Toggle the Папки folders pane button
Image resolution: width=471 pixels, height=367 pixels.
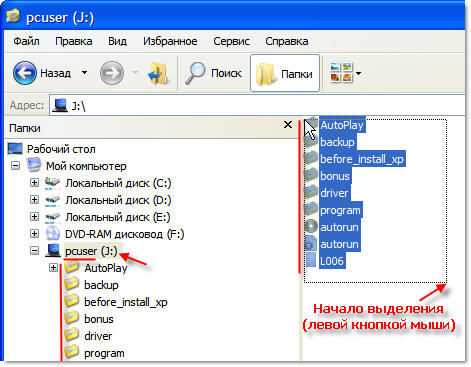tap(285, 73)
